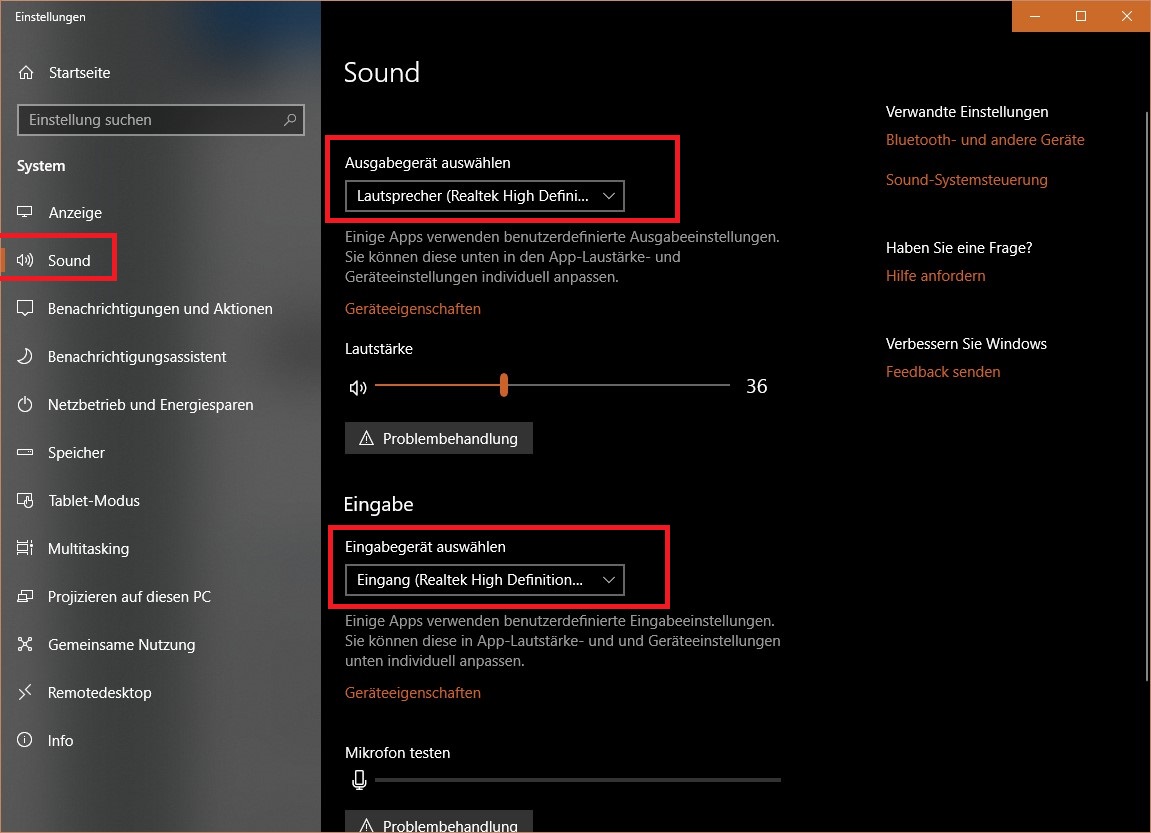Click the Info circle icon in sidebar

pyautogui.click(x=25, y=740)
